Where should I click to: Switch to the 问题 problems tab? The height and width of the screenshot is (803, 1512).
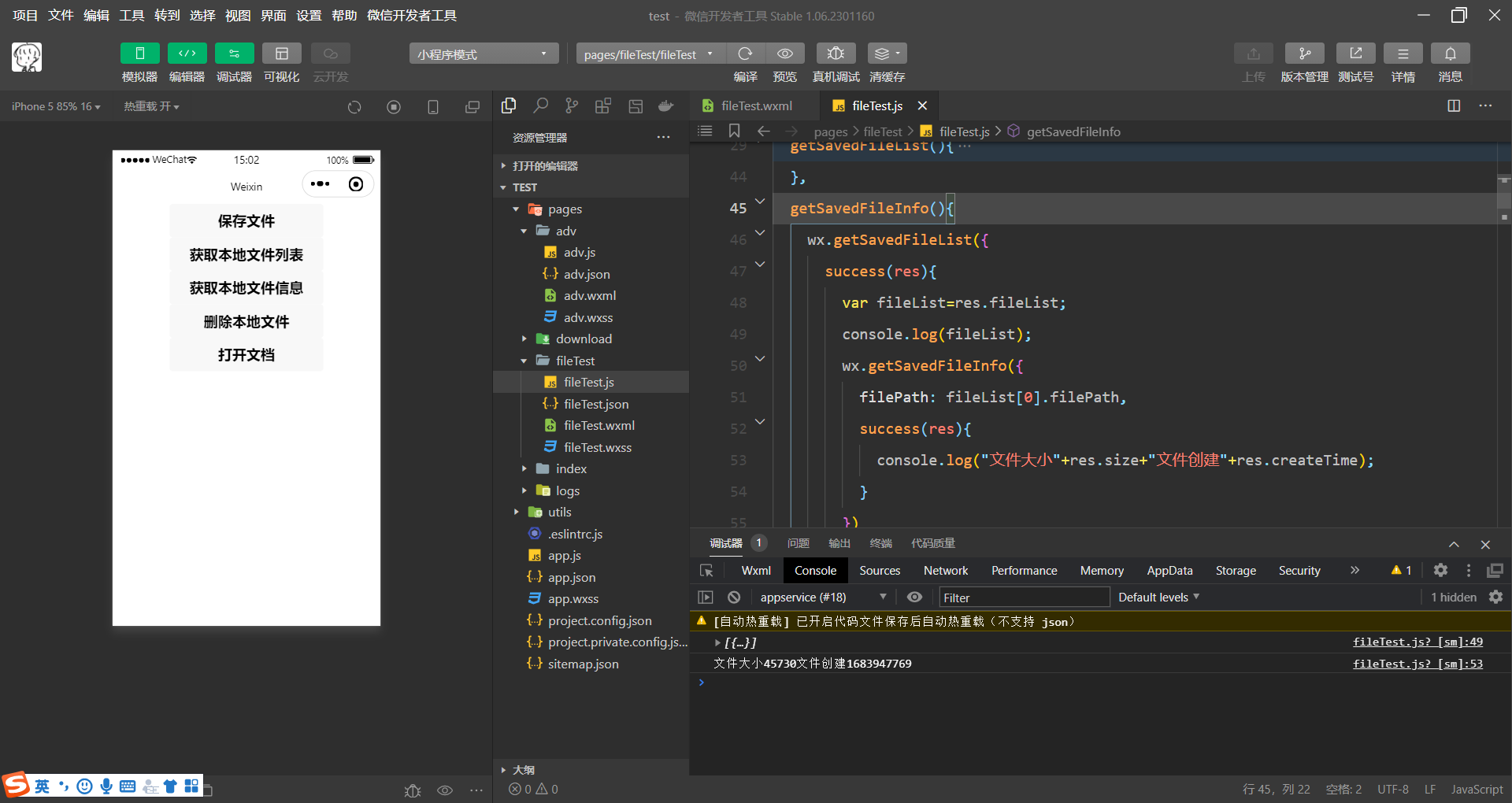pyautogui.click(x=798, y=543)
